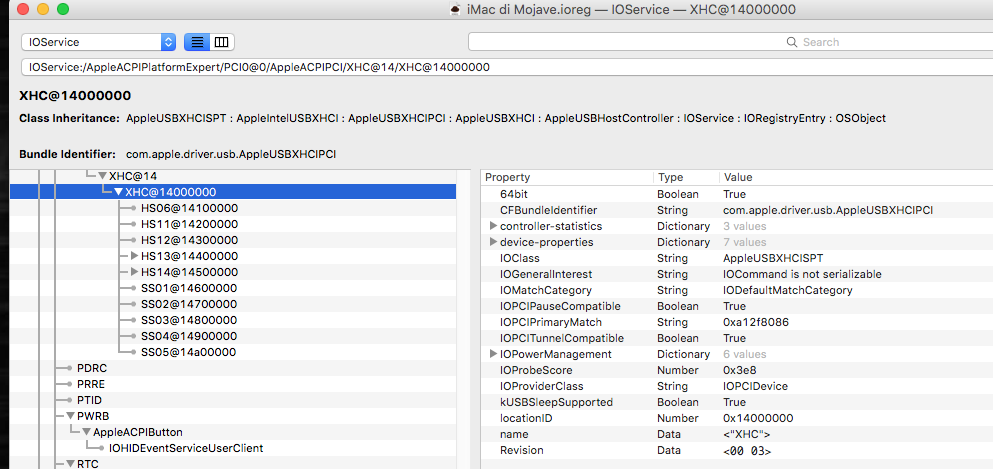Select SS02@14700000 port entry
This screenshot has height=469, width=993.
point(189,304)
